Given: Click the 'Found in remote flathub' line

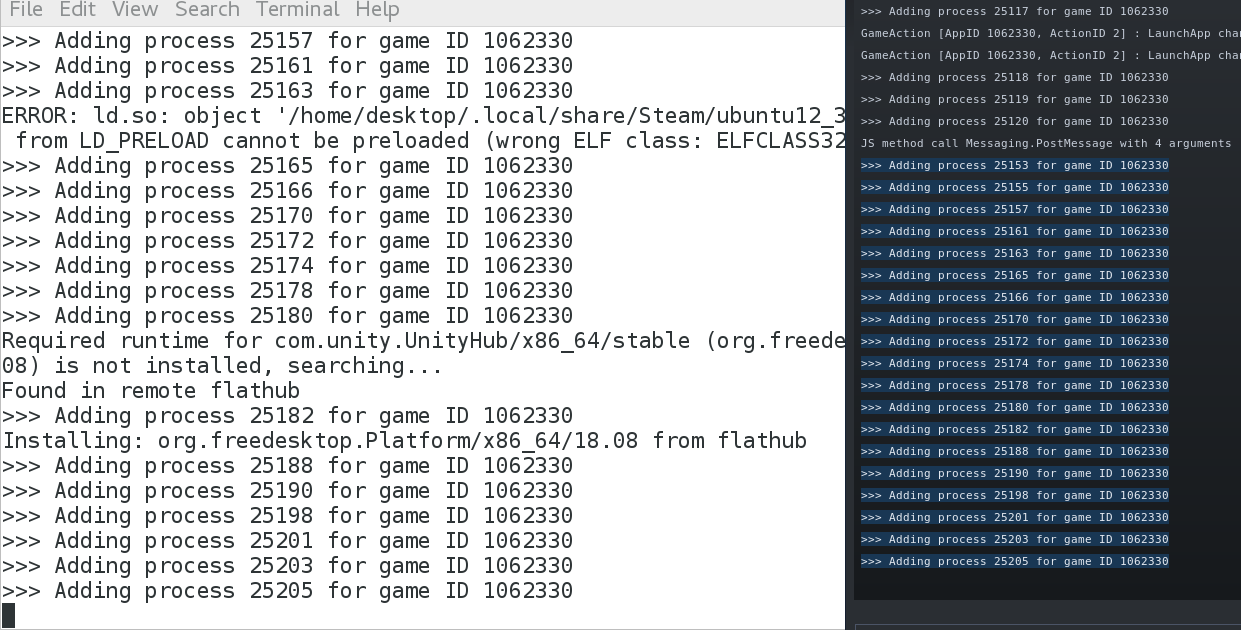Looking at the screenshot, I should coord(150,391).
